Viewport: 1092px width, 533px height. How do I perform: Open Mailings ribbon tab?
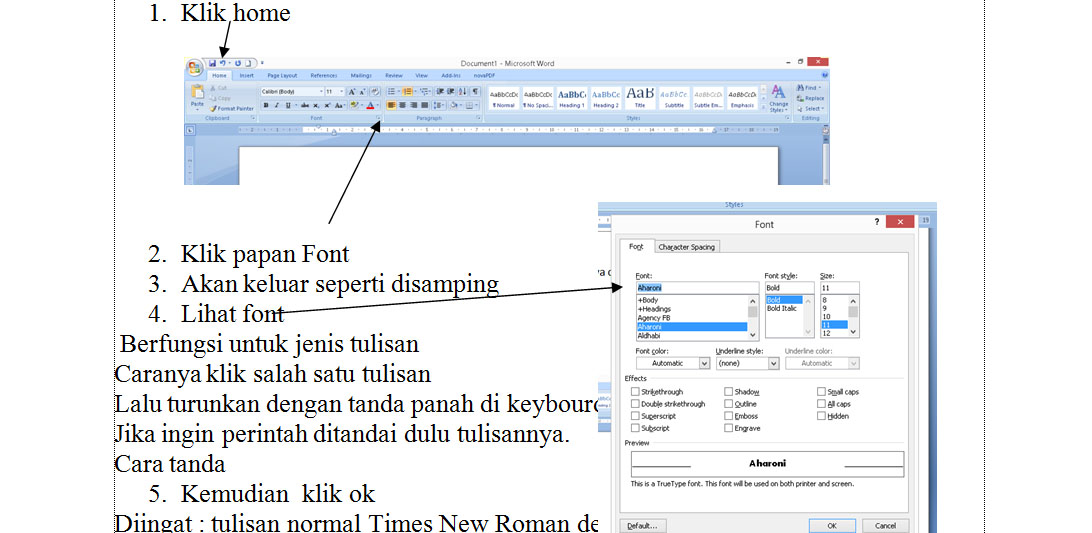tap(361, 76)
